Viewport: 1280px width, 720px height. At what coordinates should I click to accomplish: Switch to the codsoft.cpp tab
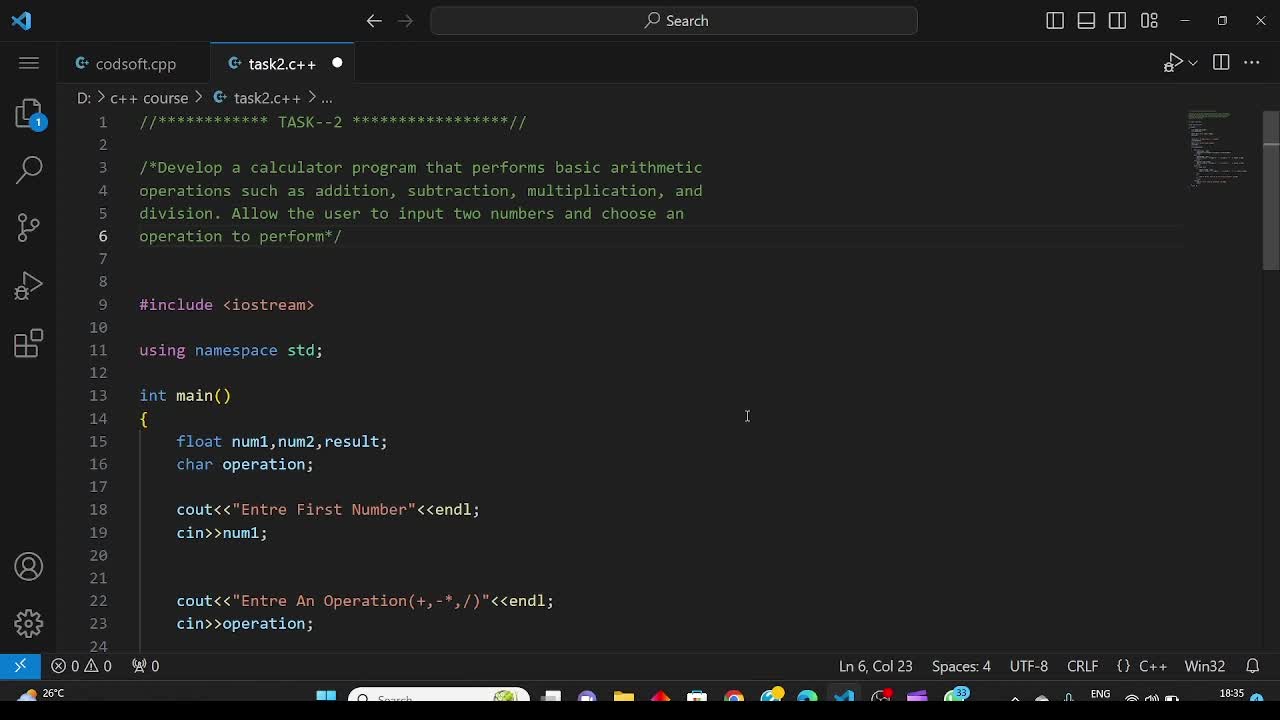[x=135, y=64]
